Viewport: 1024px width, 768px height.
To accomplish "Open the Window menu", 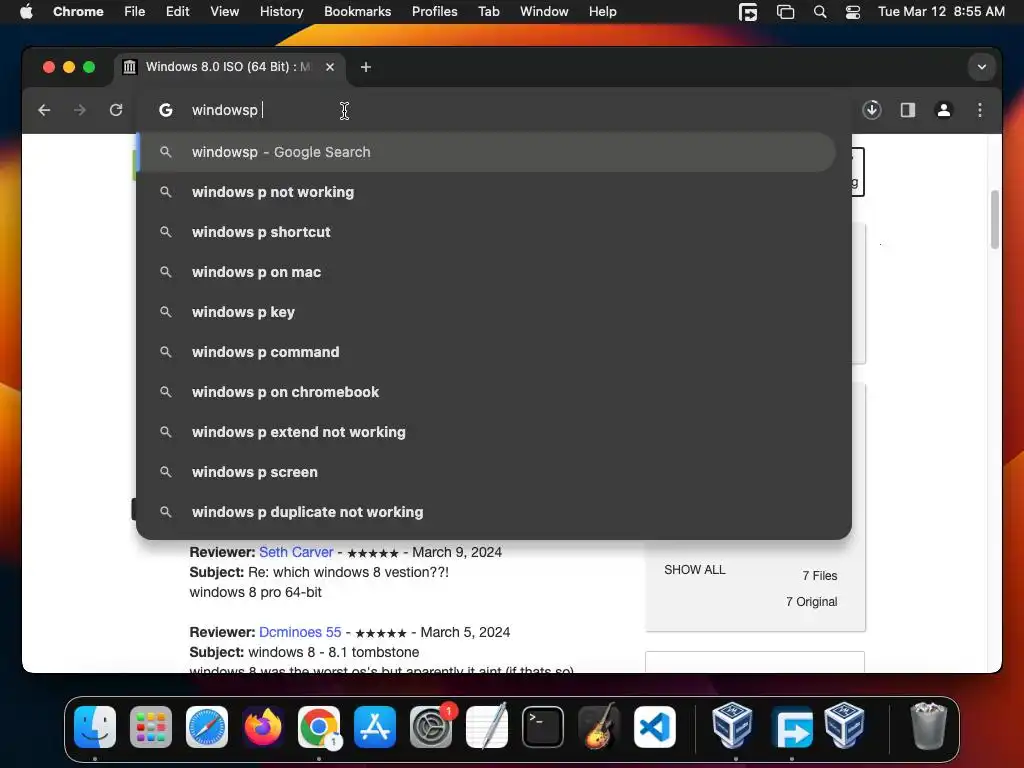I will point(544,12).
